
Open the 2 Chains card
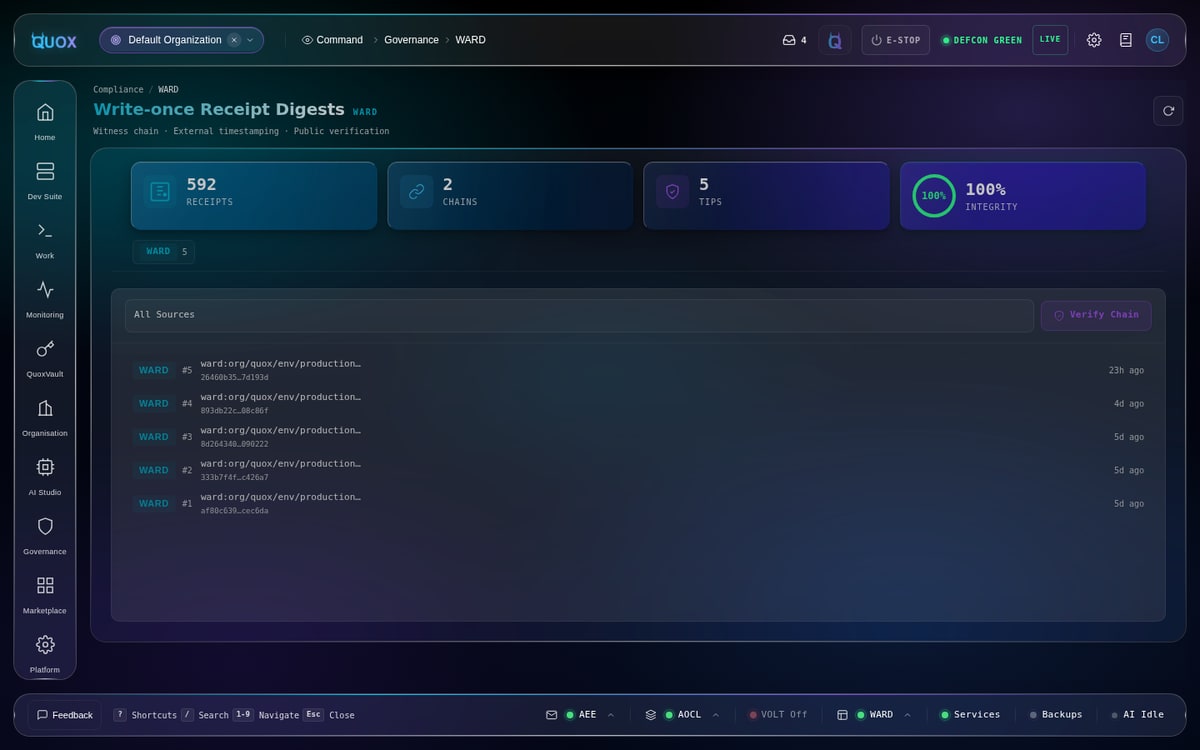click(510, 196)
